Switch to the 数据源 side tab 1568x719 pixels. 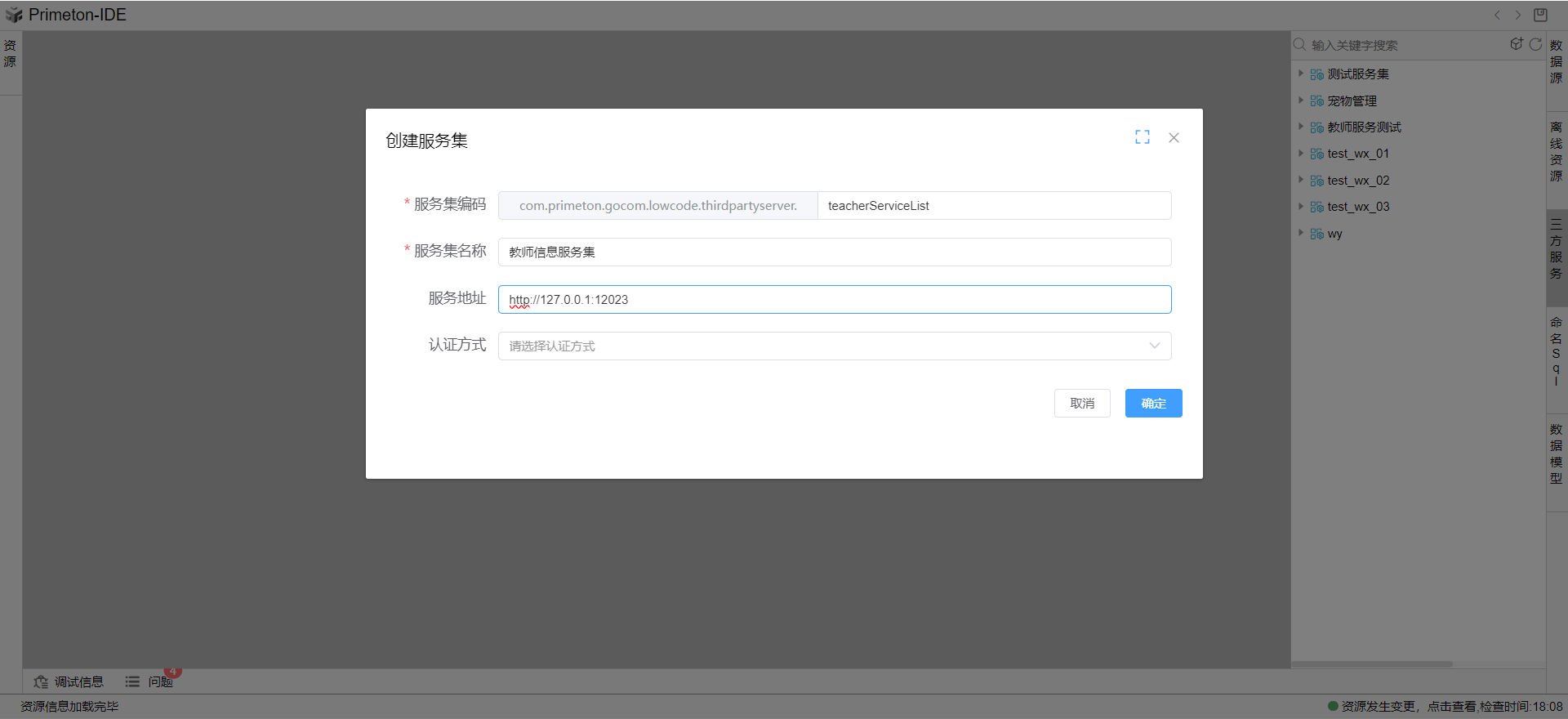pos(1557,62)
